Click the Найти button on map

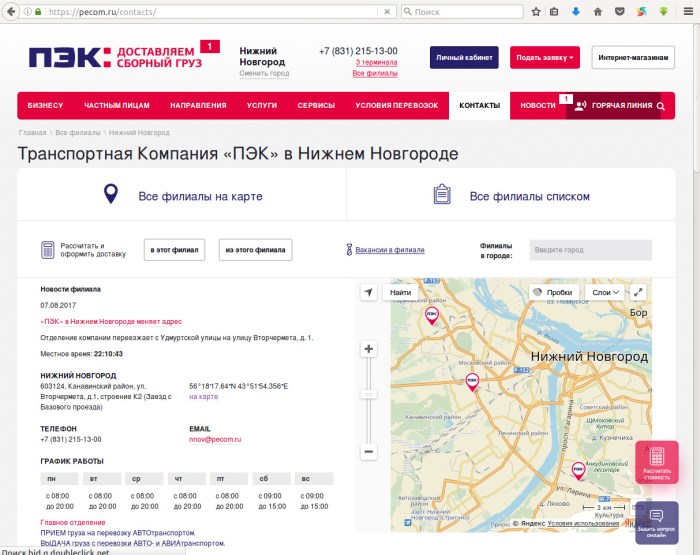400,292
